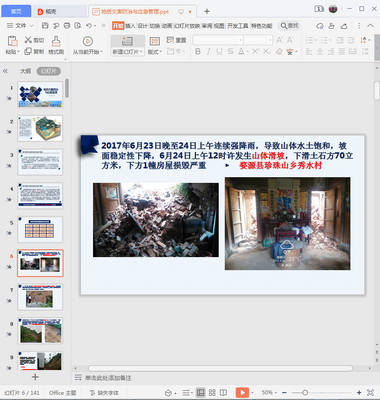
Task: Apply italic formatting with the I button
Action: (x=209, y=51)
